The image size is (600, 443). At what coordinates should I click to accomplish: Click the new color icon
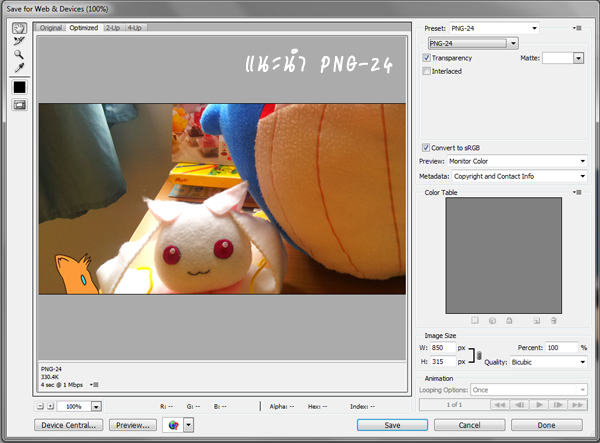[536, 321]
